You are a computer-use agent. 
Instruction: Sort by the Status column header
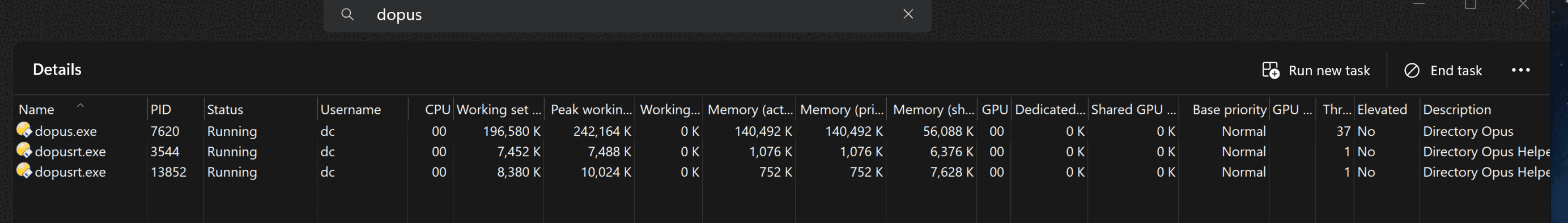(x=224, y=109)
